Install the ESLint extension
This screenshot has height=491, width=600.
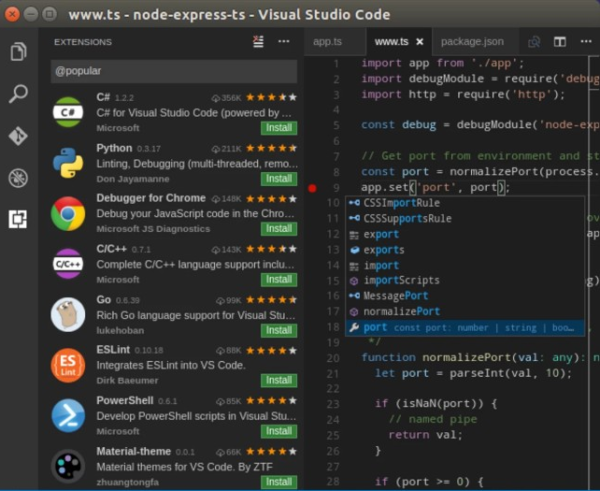tap(279, 380)
